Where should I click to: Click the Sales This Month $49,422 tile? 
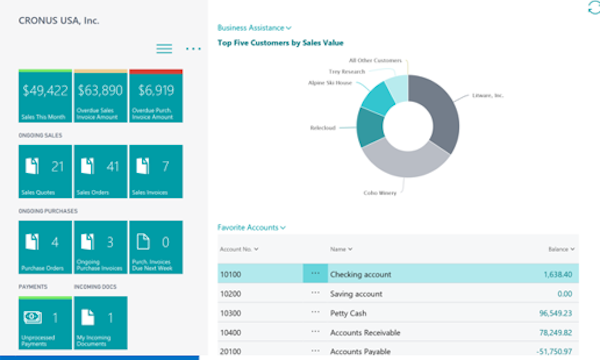coord(45,96)
